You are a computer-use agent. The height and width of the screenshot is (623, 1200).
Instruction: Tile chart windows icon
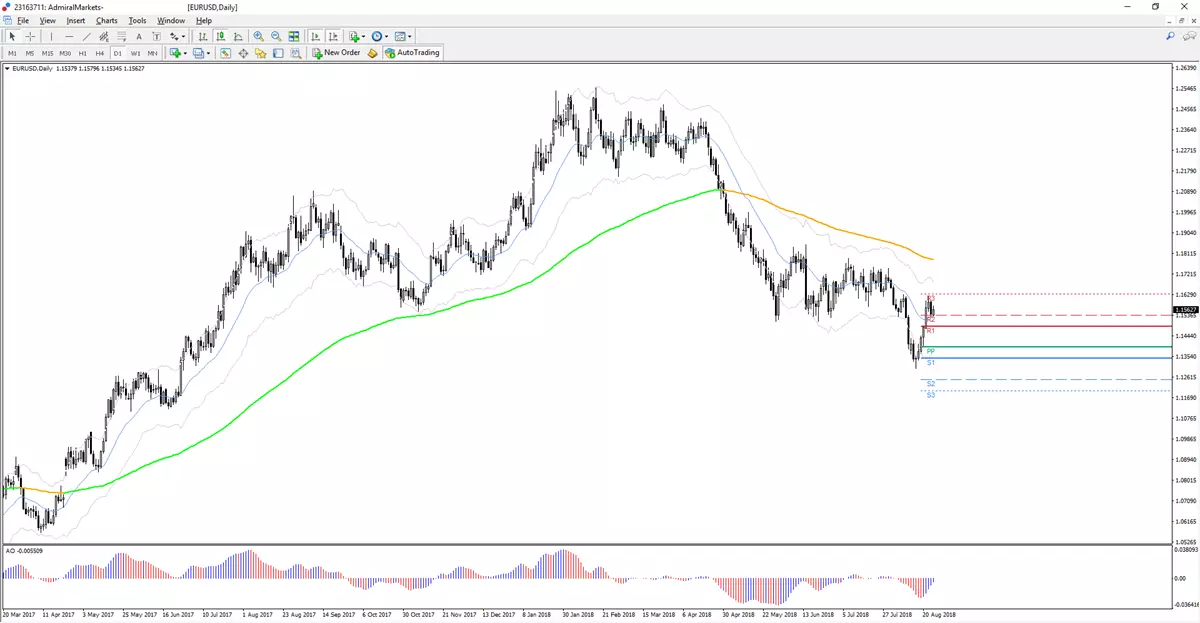(x=294, y=36)
